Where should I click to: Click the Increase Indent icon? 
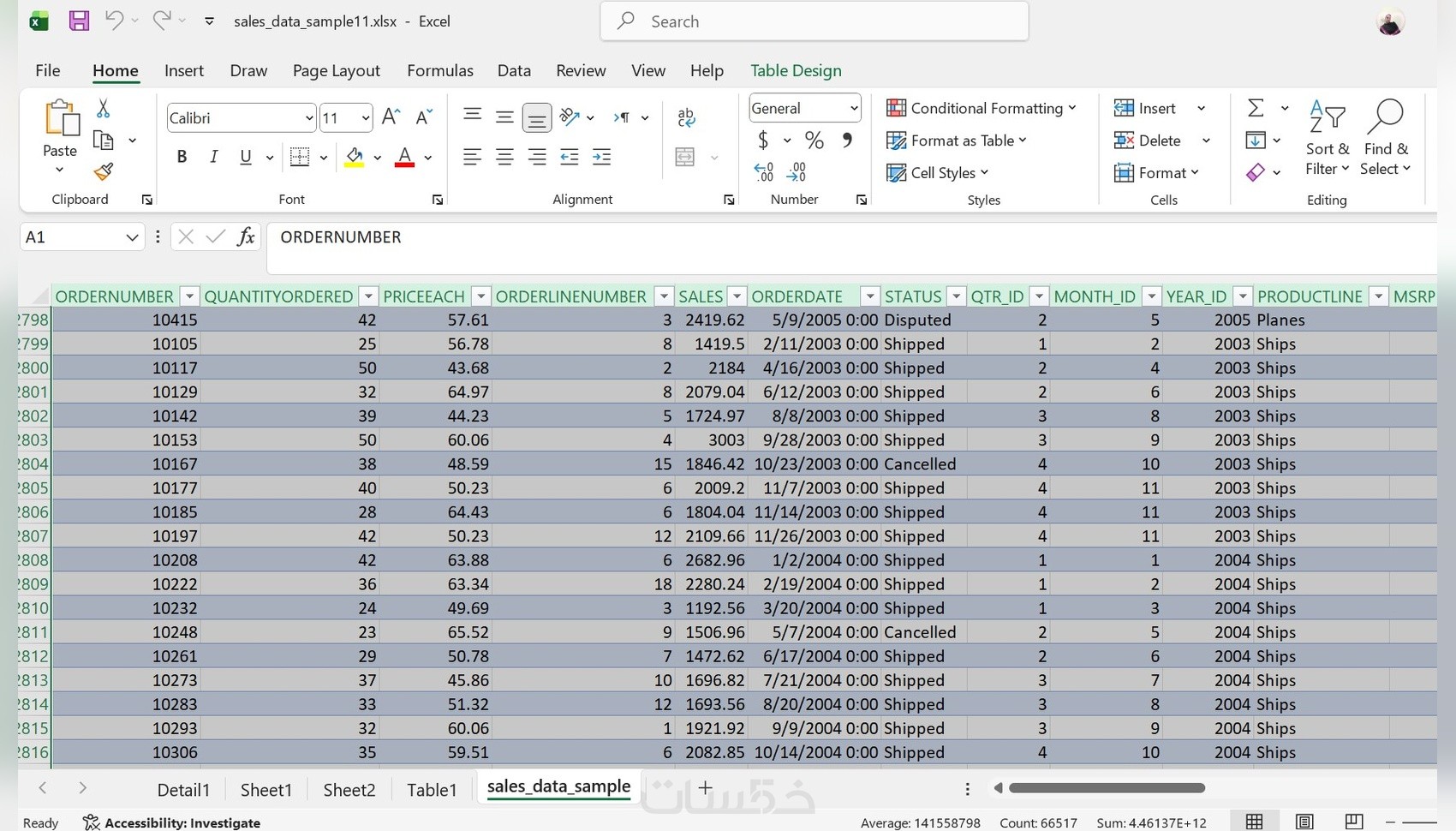602,157
